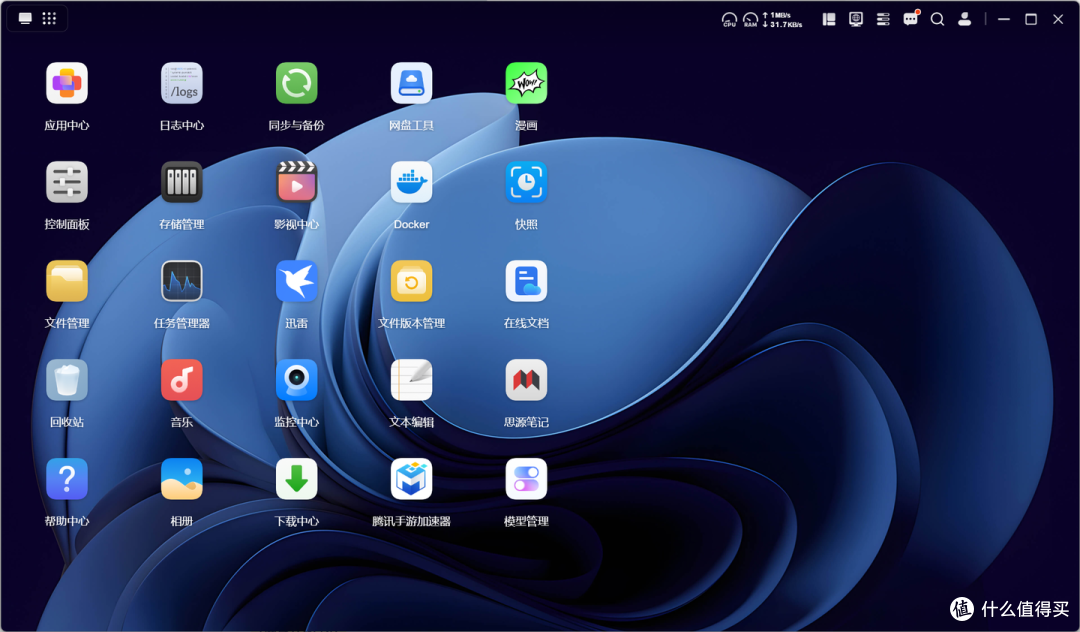
Task: Open the user account menu
Action: [964, 19]
